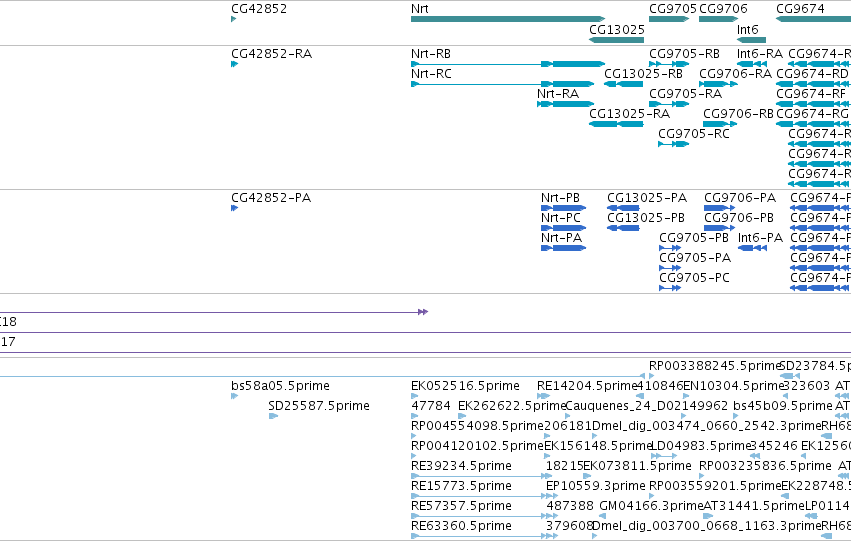The height and width of the screenshot is (541, 851).
Task: Click the RP003559201.5prime EST label
Action: click(715, 487)
